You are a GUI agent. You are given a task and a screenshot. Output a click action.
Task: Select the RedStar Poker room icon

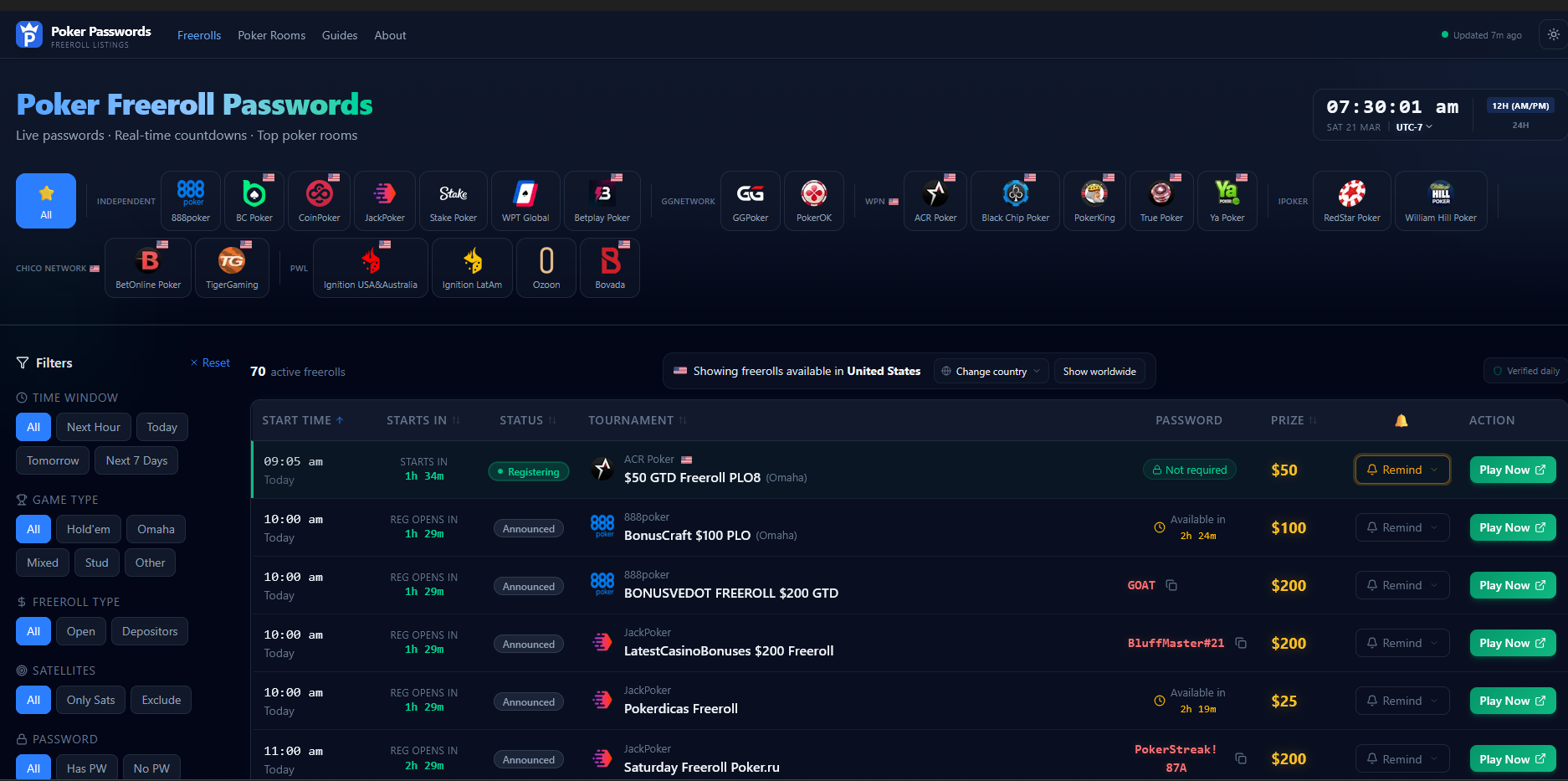[1352, 201]
